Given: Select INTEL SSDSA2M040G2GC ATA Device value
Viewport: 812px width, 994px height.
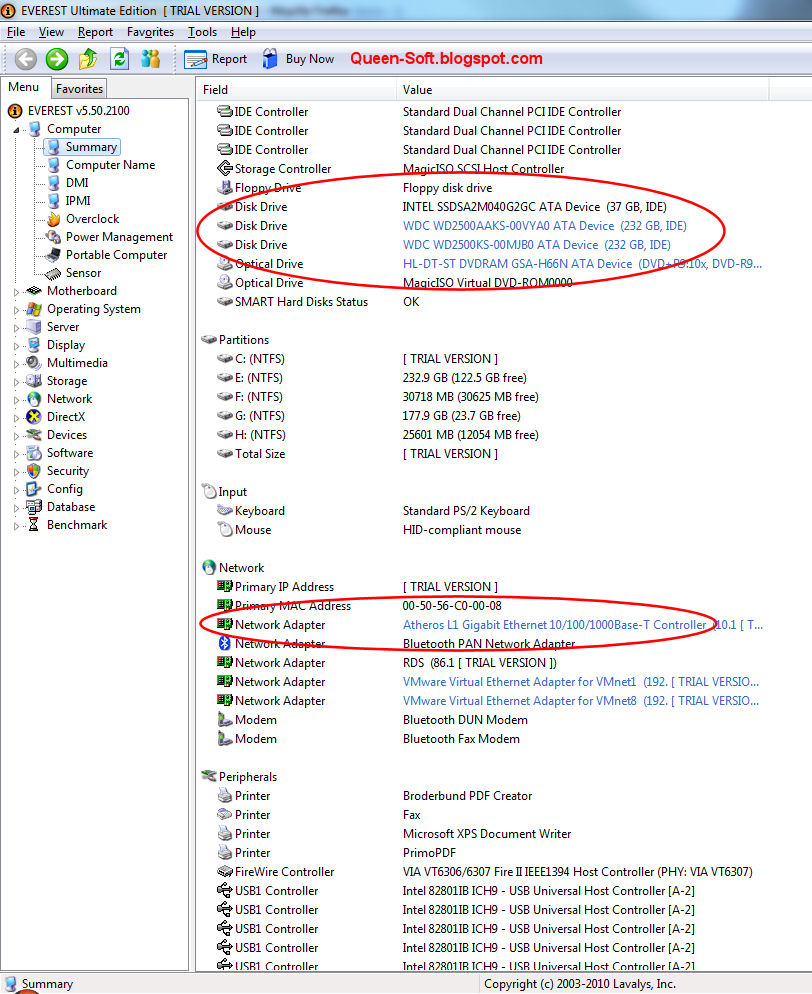Looking at the screenshot, I should (534, 207).
